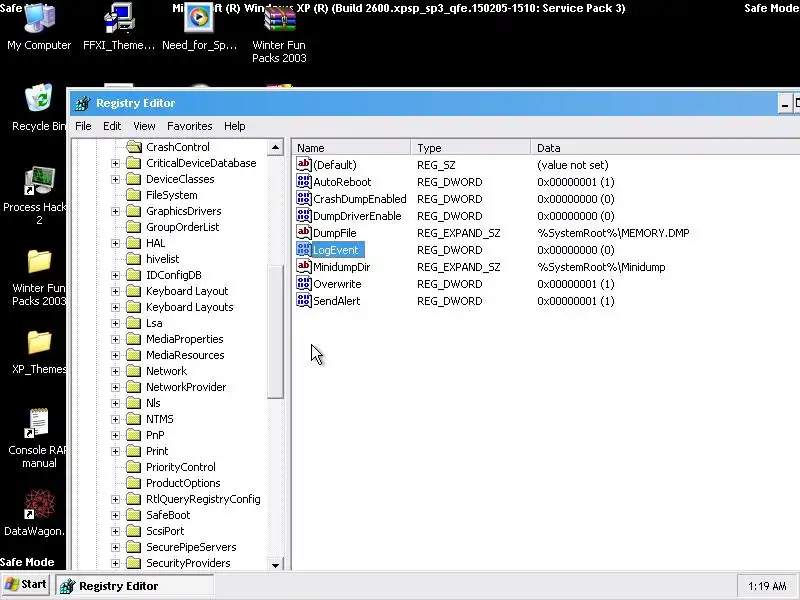Screen dimensions: 800x600
Task: Expand the CriticalDeviceDatabase key
Action: click(115, 163)
